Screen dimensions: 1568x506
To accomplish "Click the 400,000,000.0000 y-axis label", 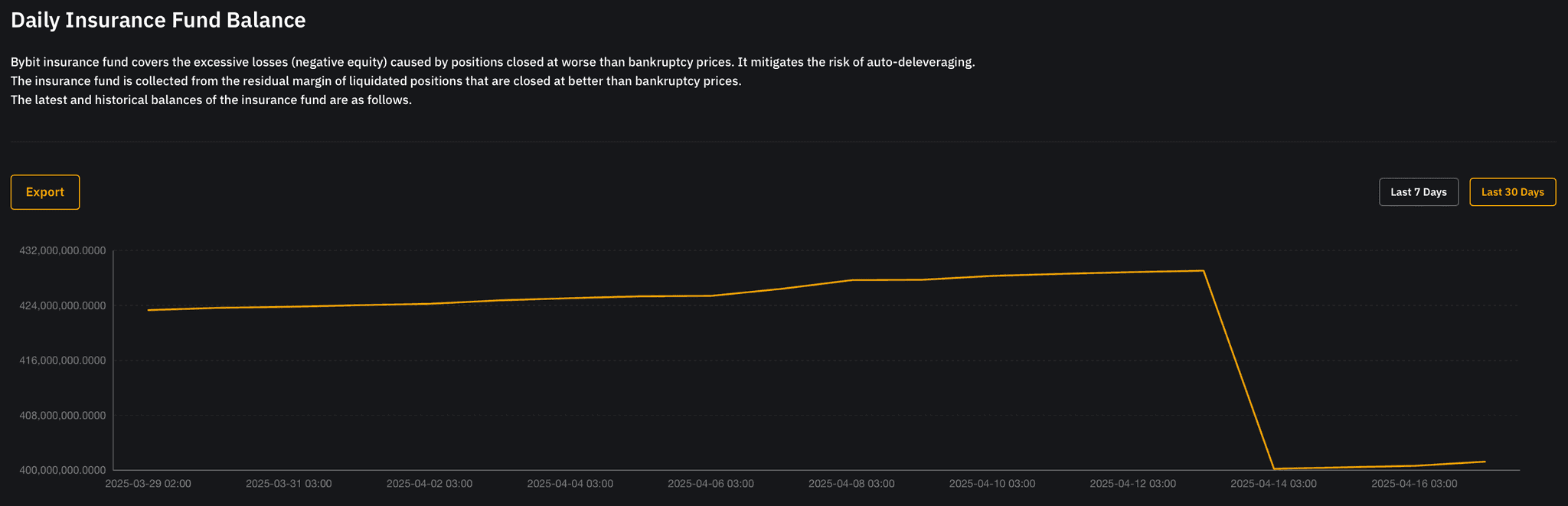I will click(x=63, y=470).
